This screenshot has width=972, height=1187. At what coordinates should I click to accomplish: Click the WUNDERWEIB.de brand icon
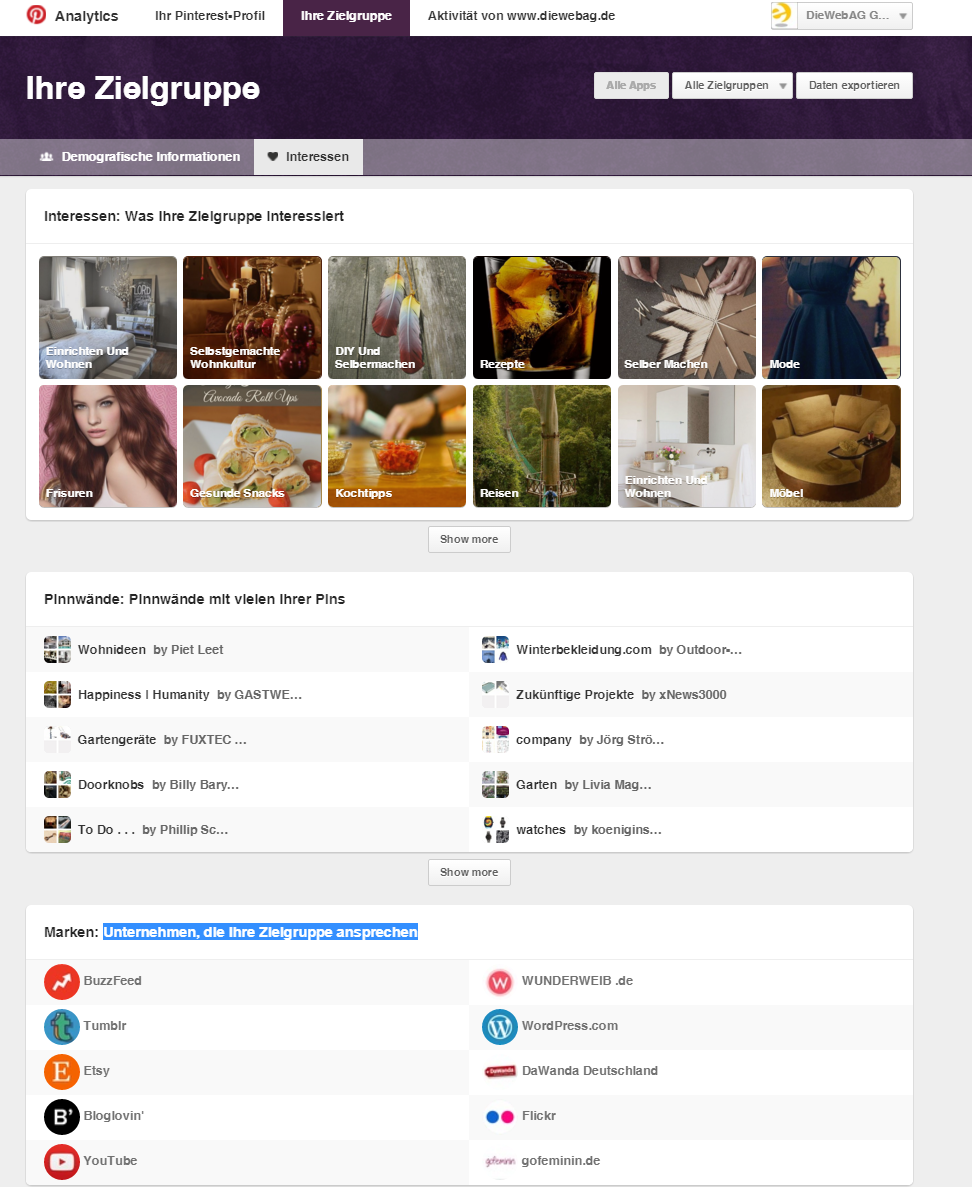click(500, 982)
